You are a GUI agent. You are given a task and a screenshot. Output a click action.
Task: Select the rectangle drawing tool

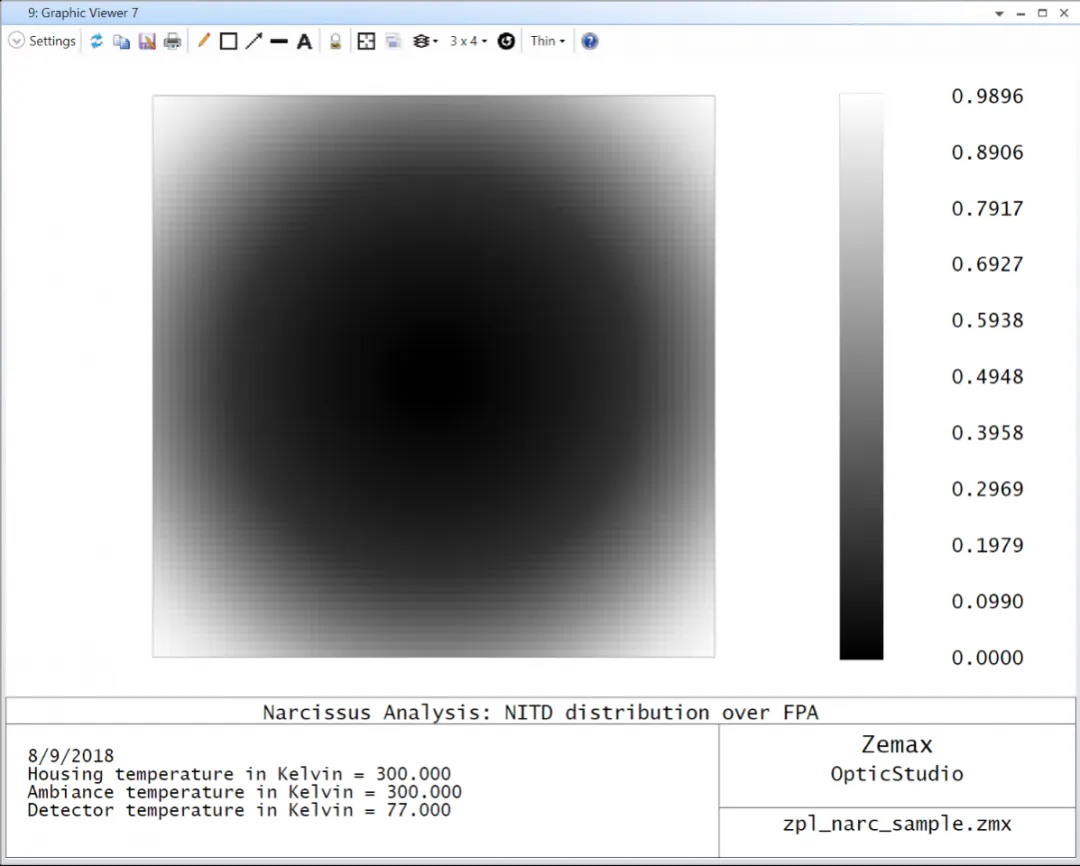[228, 41]
